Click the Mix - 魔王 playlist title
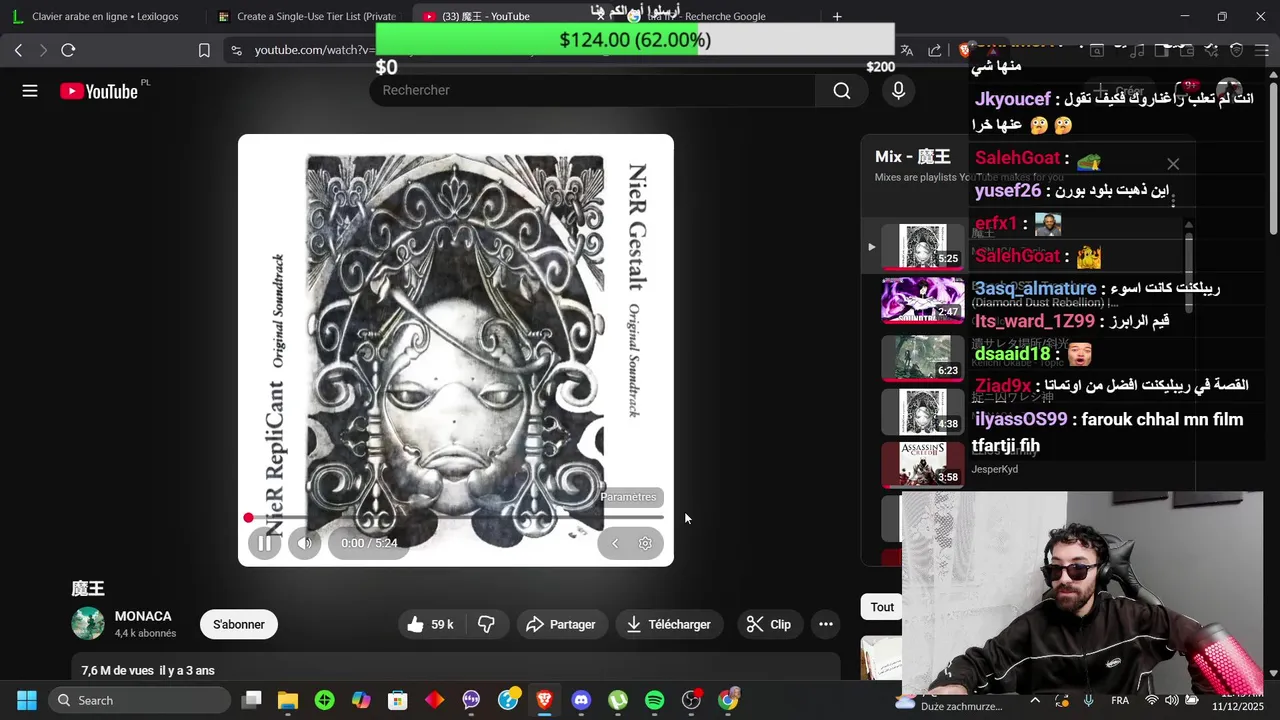This screenshot has height=720, width=1280. pos(912,156)
